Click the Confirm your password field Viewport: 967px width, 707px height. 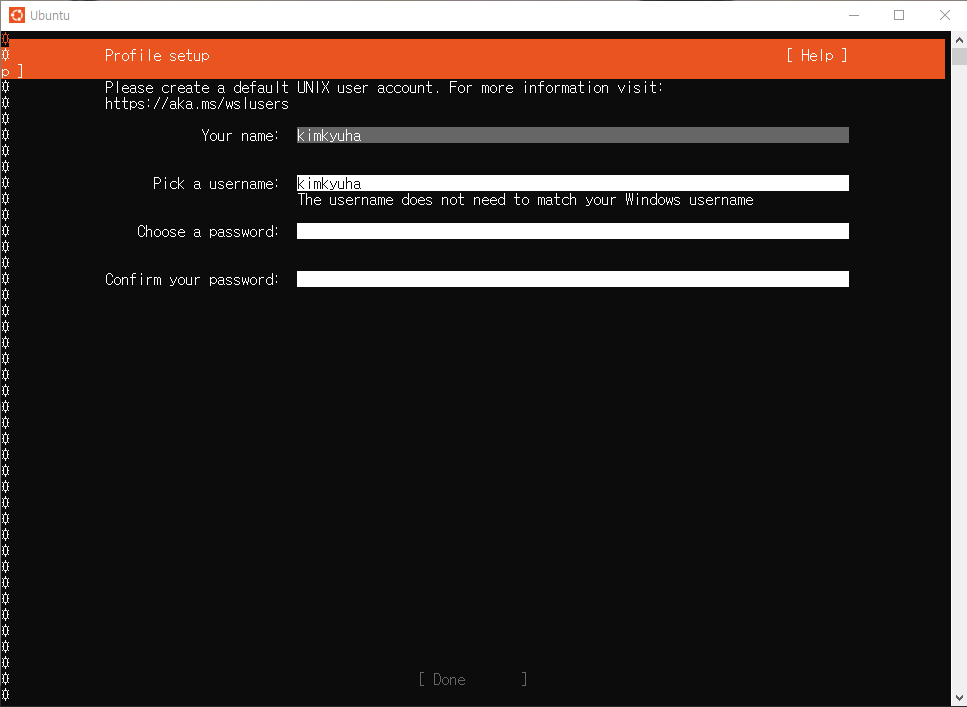[x=572, y=279]
